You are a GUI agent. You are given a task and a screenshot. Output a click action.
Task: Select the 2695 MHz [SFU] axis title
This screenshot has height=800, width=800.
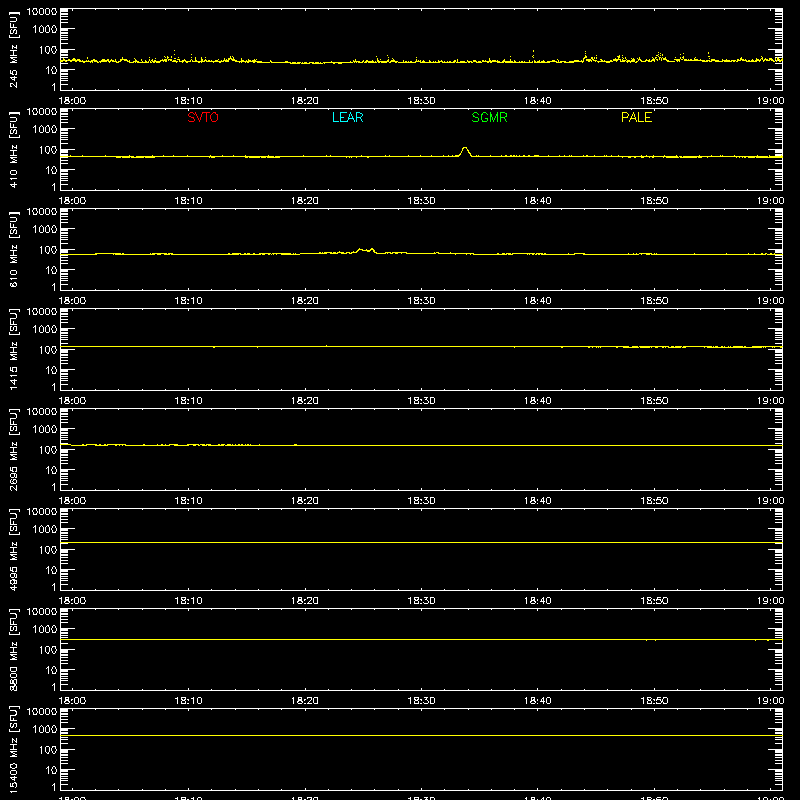[14, 449]
